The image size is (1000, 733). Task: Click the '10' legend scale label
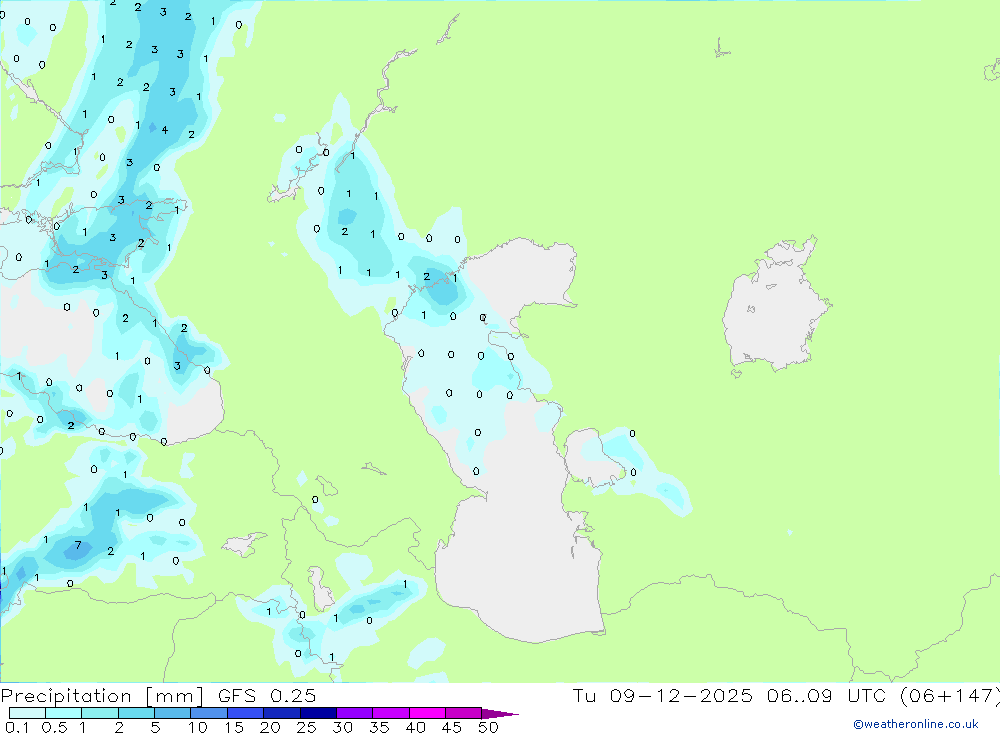[x=198, y=727]
